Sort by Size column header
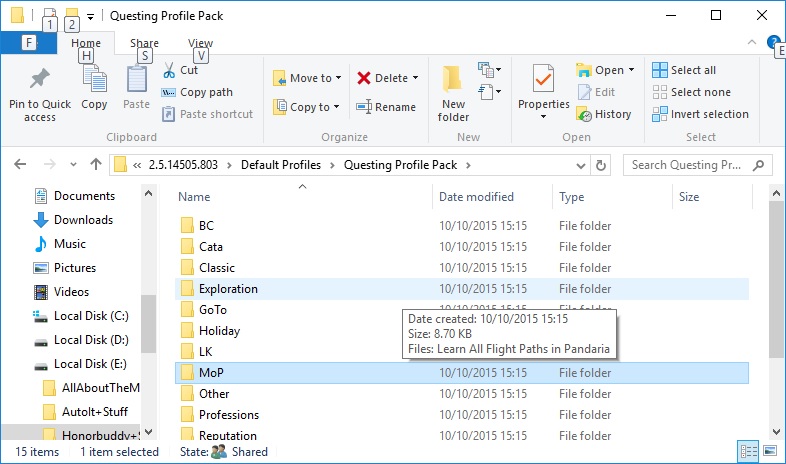Viewport: 786px width, 464px height. click(689, 197)
